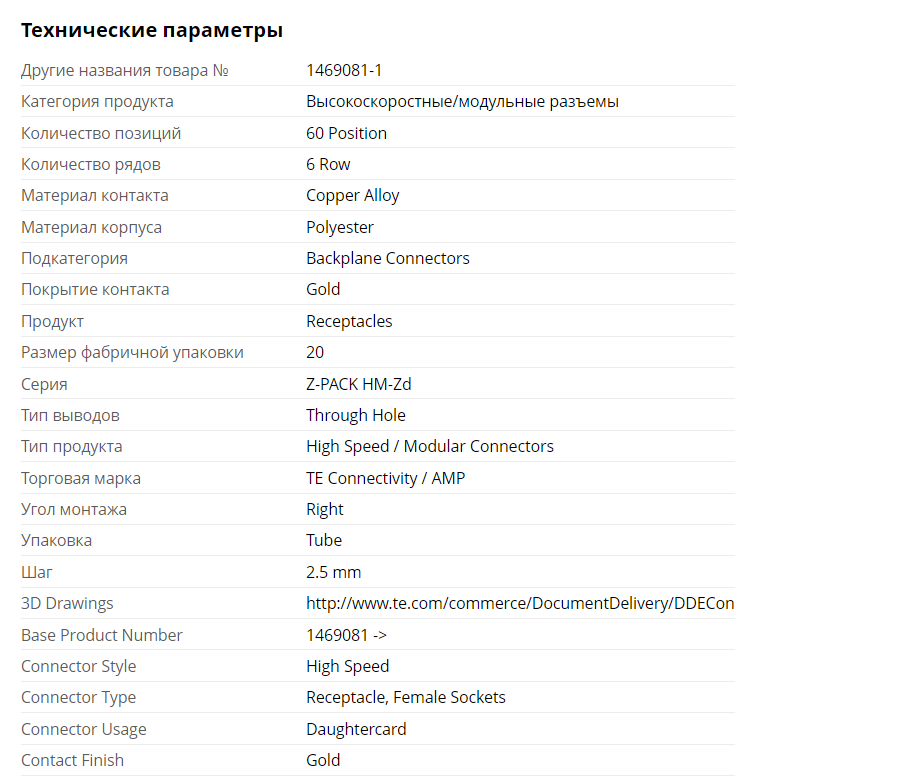Click the 6 Row value
Image resolution: width=903 pixels, height=779 pixels.
(328, 164)
